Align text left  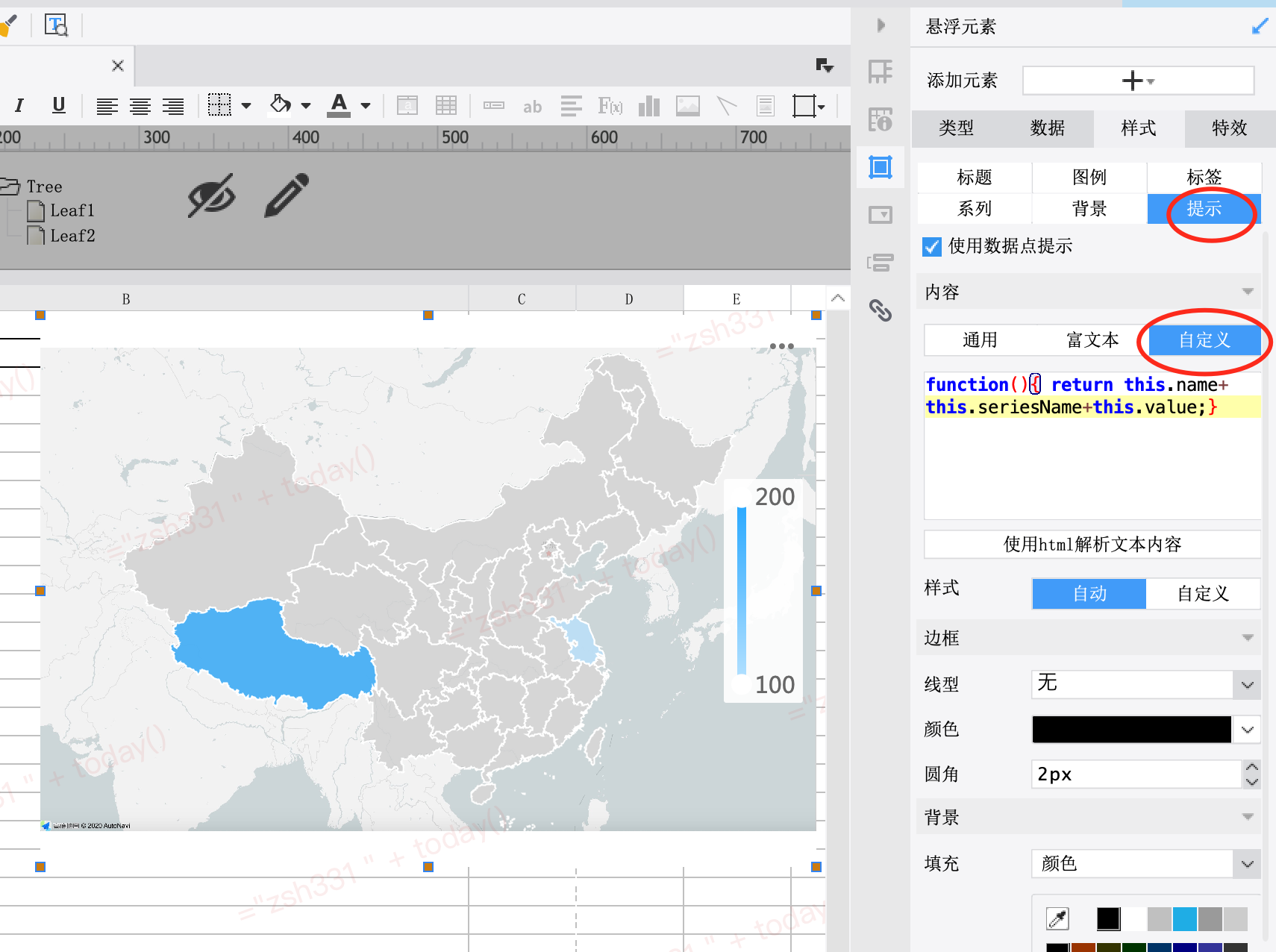[x=107, y=107]
